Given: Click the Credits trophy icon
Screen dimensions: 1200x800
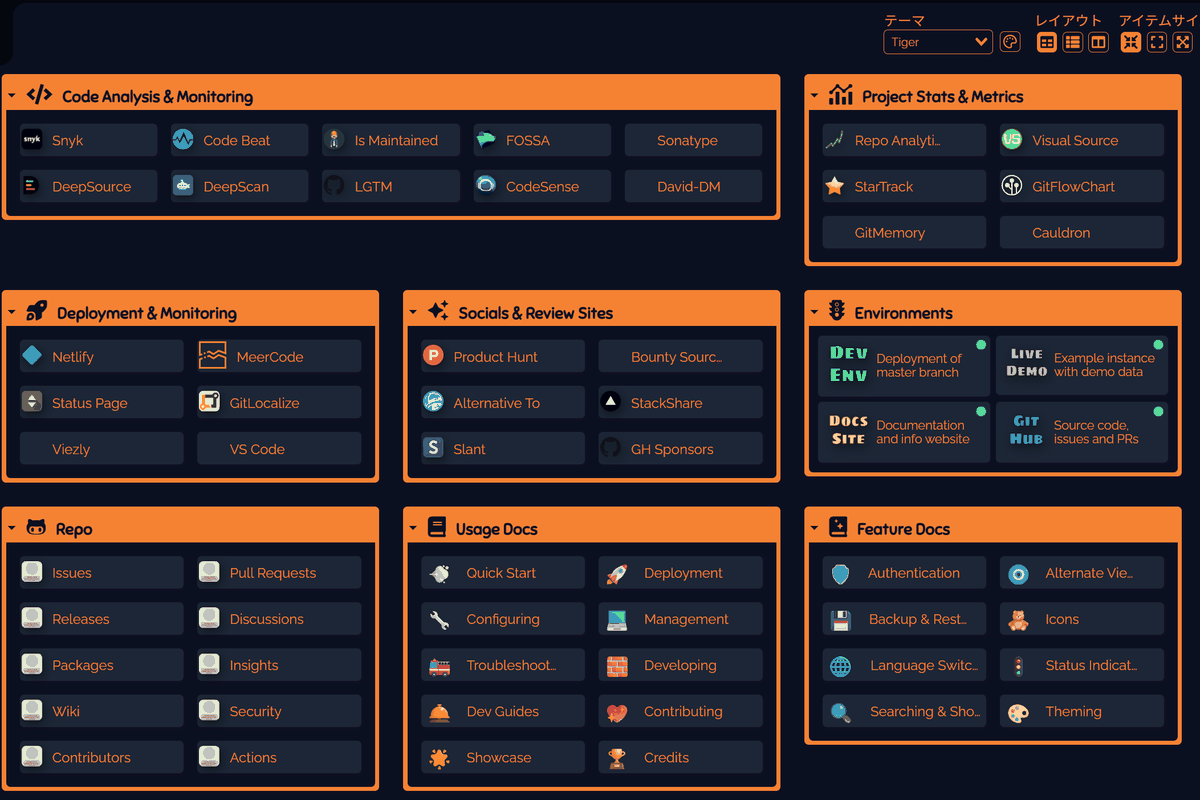Looking at the screenshot, I should [617, 757].
